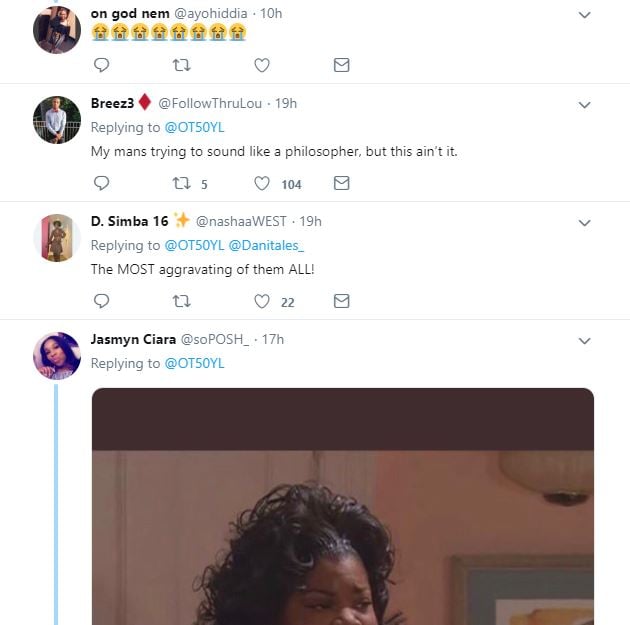View Breez3's profile avatar
Viewport: 630px width, 625px height.
click(57, 120)
